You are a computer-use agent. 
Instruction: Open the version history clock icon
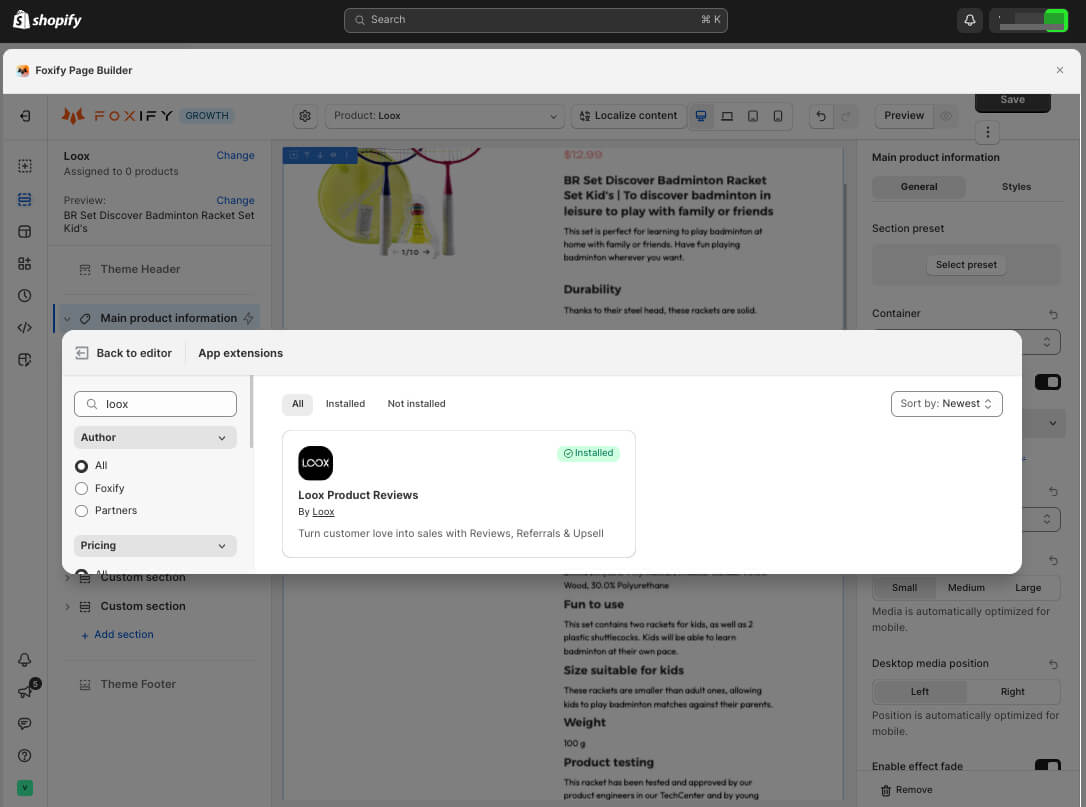(25, 295)
